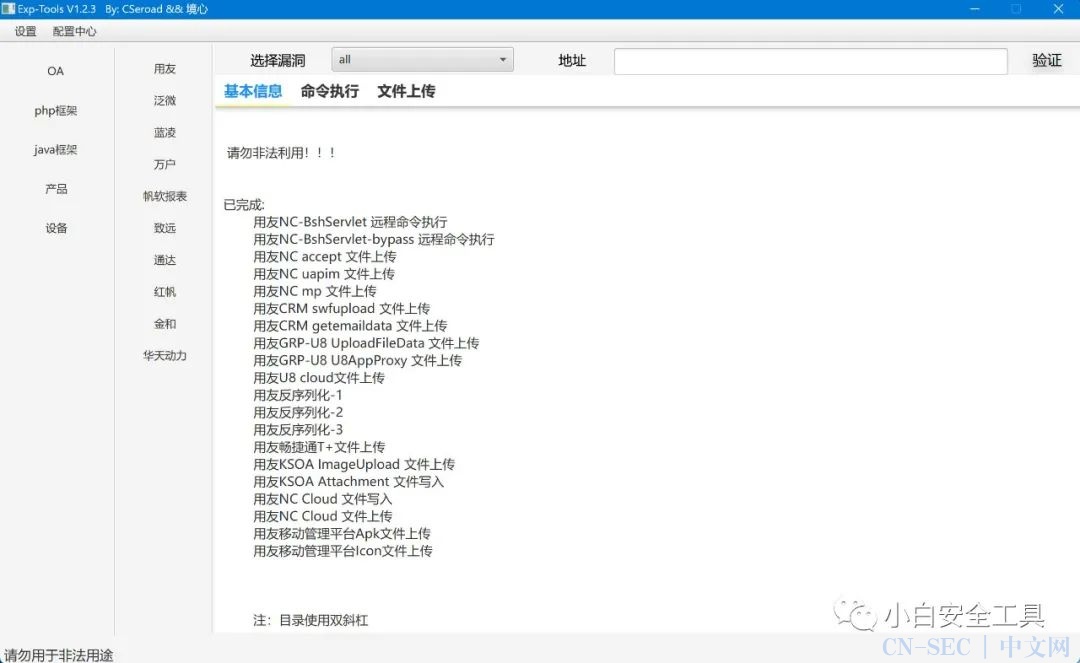Click the line 用友KSOA Attachment 文件写入
Viewport: 1080px width, 663px height.
click(x=349, y=481)
